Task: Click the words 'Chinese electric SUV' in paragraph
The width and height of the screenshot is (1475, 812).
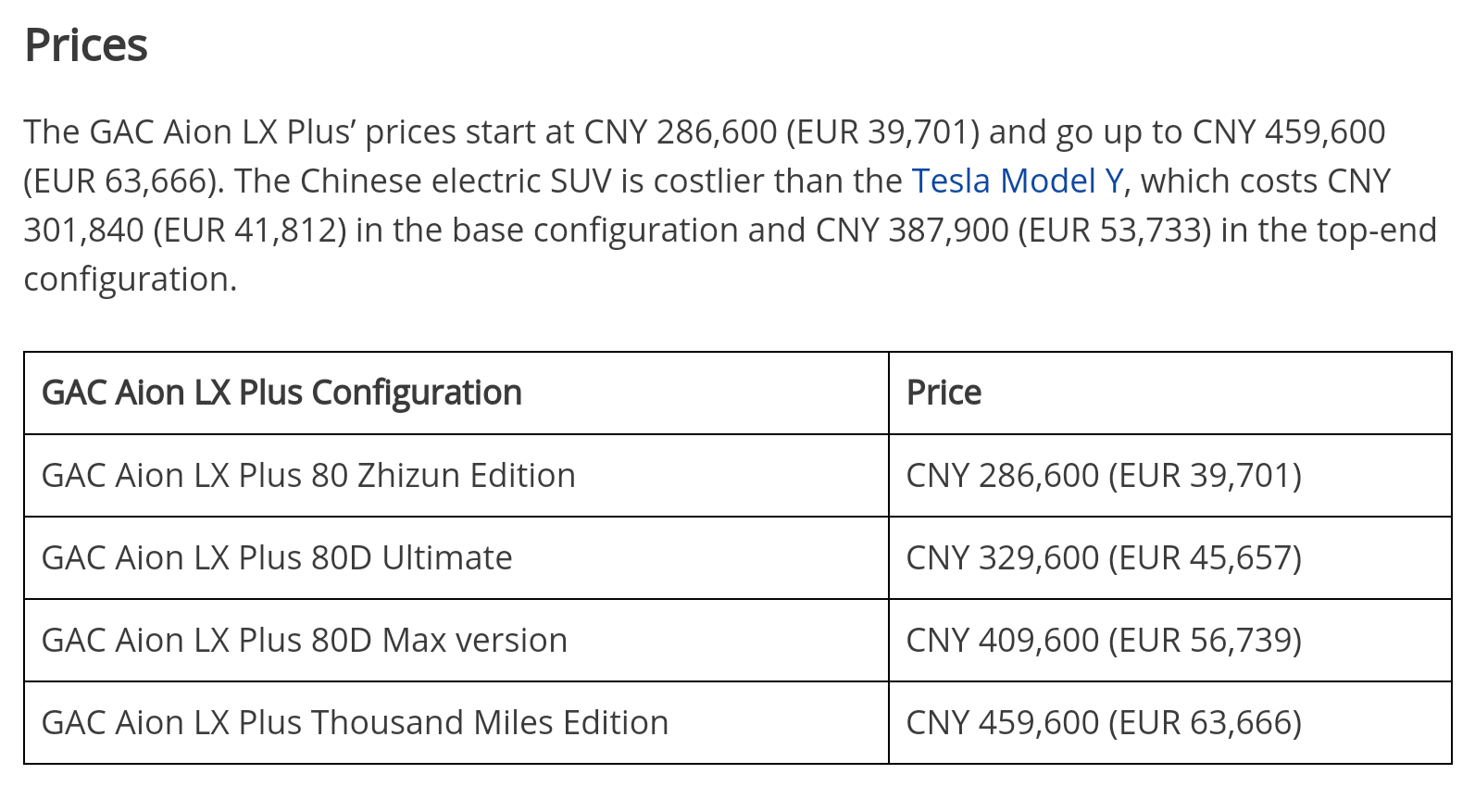Action: pos(456,181)
